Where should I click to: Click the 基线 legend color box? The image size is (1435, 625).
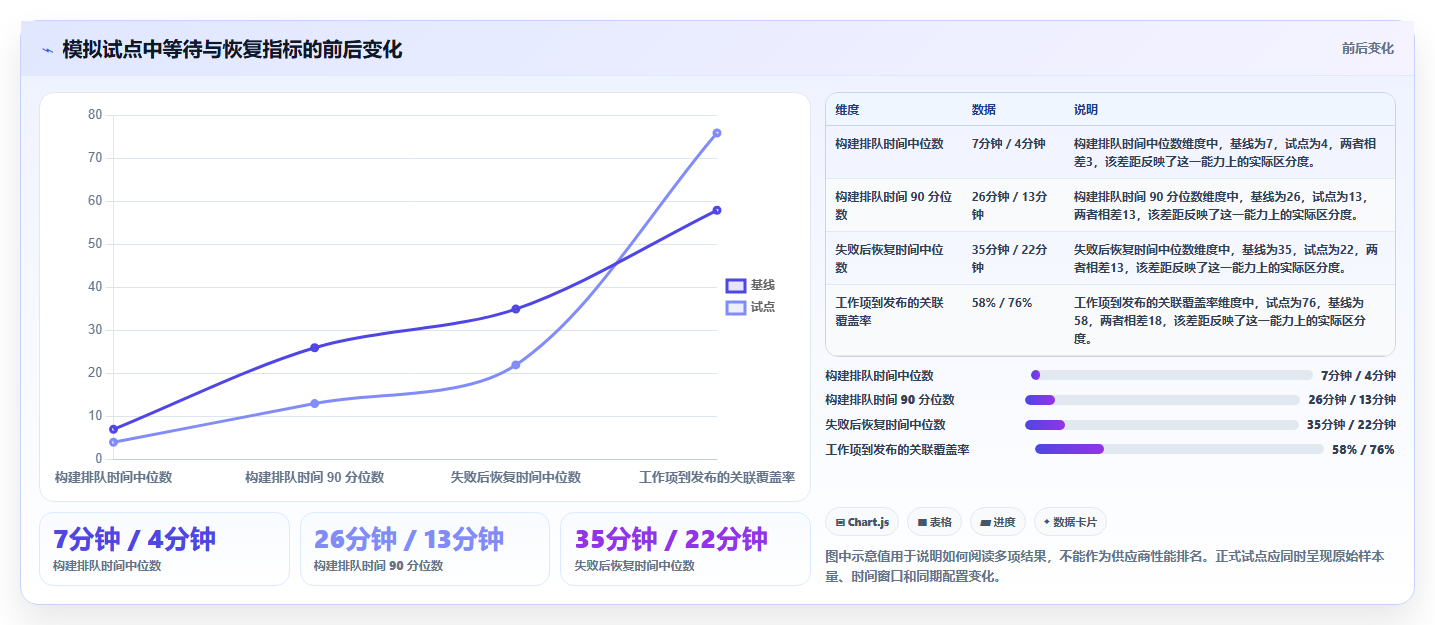(736, 285)
